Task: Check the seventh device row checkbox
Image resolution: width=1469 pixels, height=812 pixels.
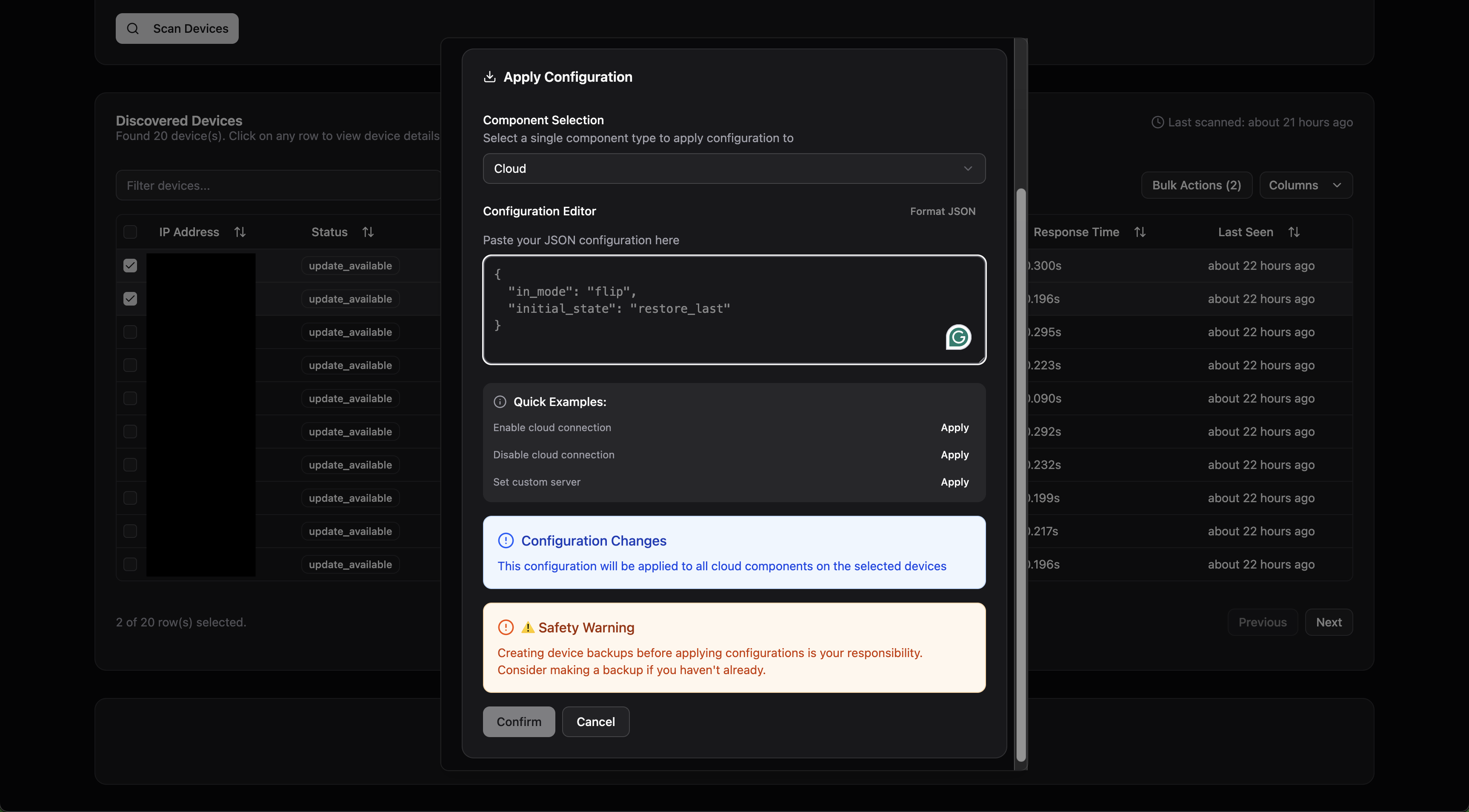Action: pos(130,465)
